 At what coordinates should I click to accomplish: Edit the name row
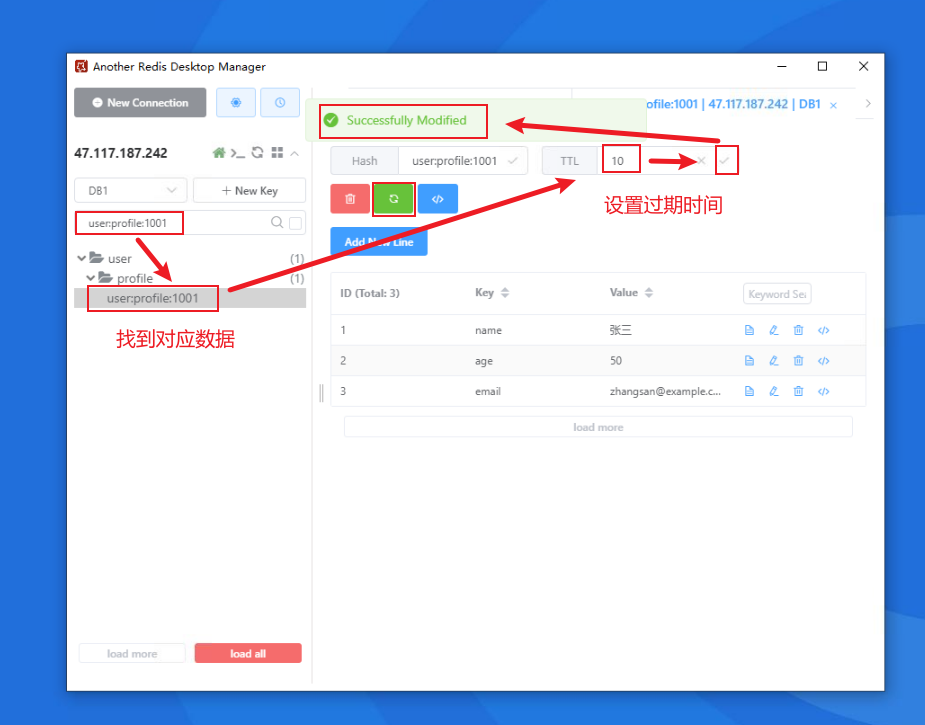(774, 330)
